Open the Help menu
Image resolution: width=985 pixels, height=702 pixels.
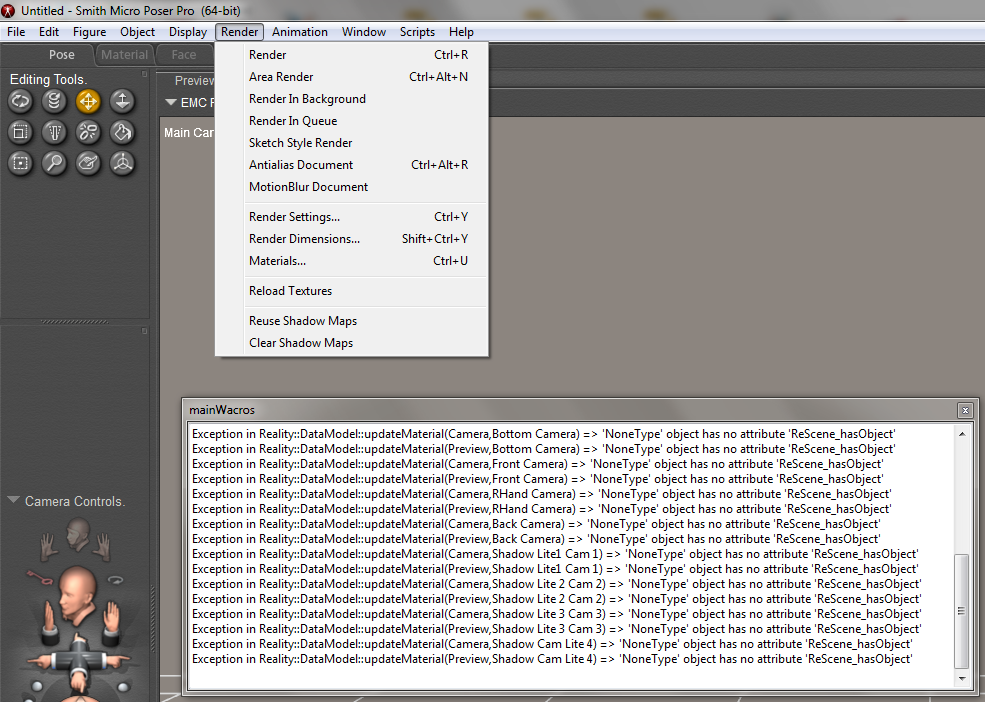click(x=461, y=31)
